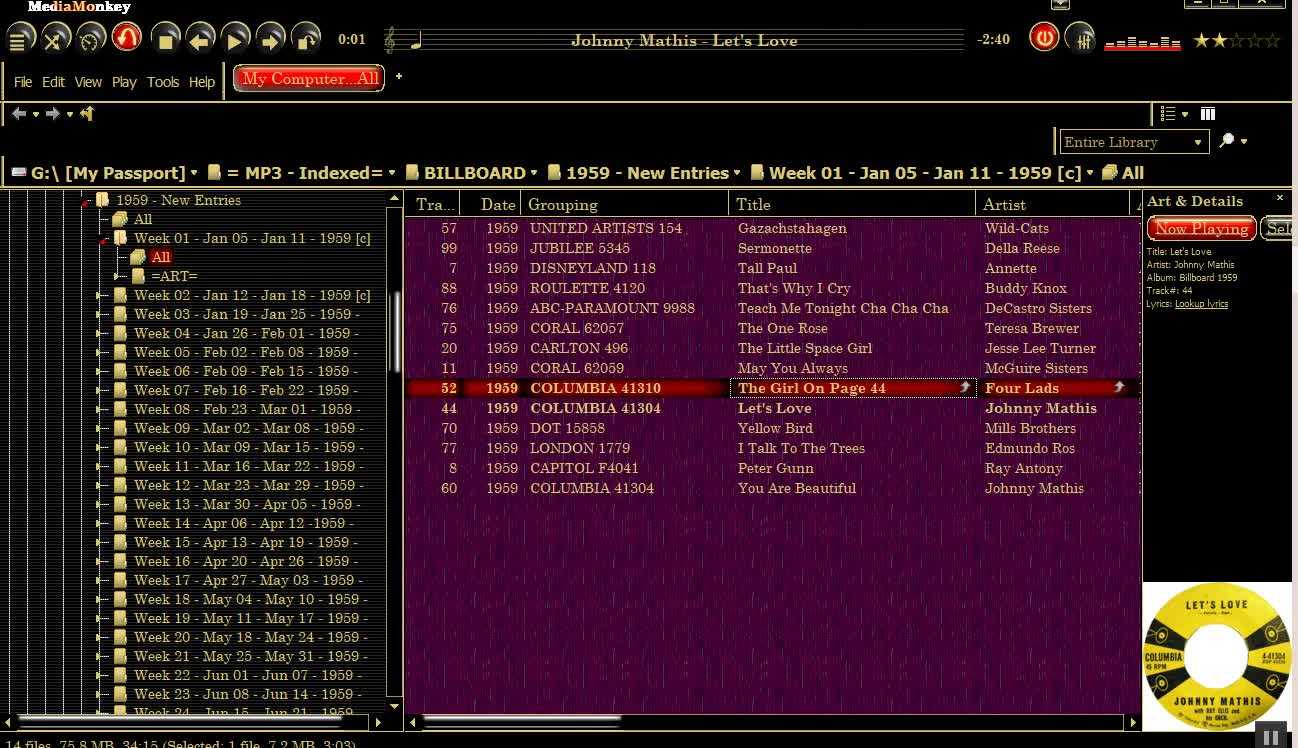
Task: Click the speed gauge round button
Action: [91, 40]
